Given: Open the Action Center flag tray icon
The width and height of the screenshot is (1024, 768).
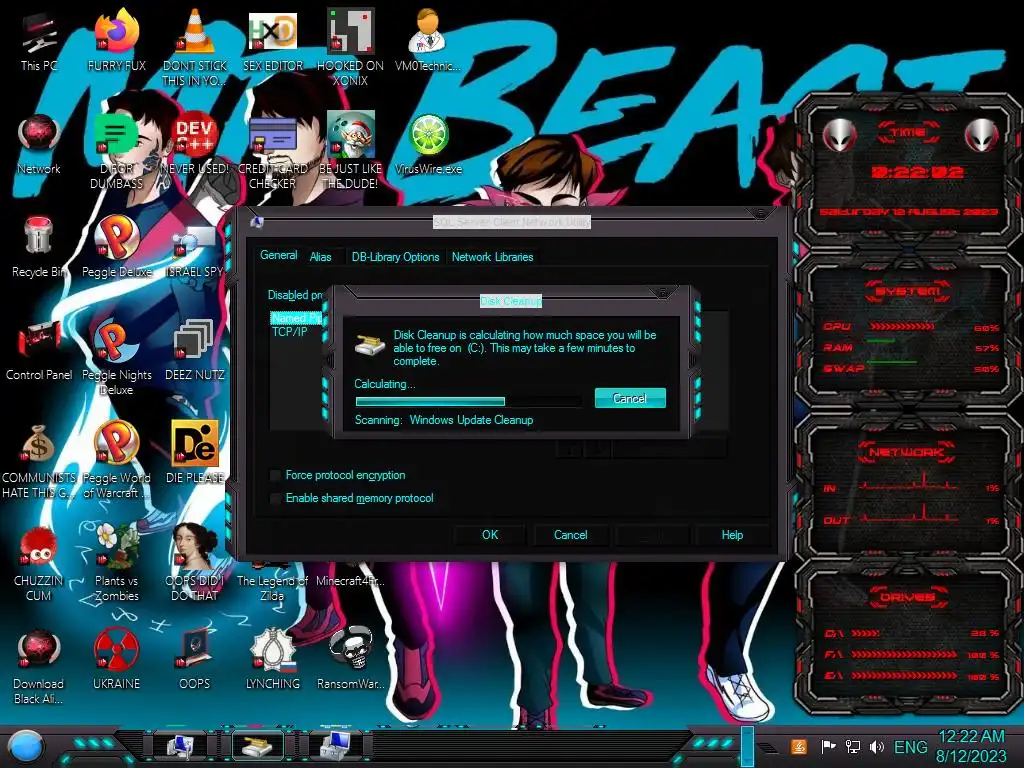Looking at the screenshot, I should click(x=828, y=746).
